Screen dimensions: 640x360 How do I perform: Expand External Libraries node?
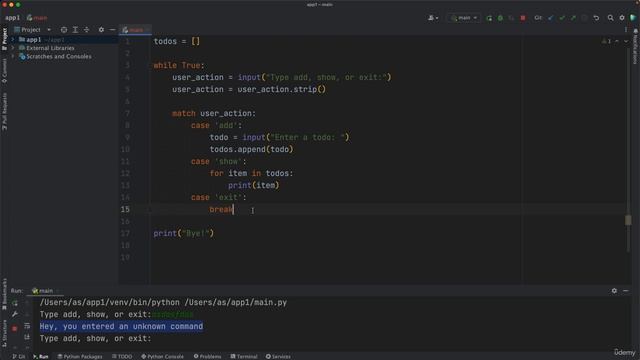13,48
